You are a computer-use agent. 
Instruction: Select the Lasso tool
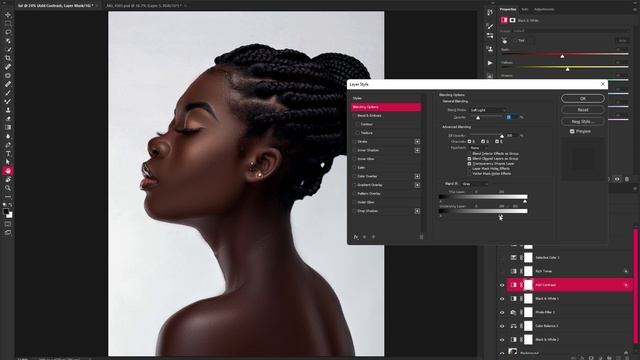(8, 32)
